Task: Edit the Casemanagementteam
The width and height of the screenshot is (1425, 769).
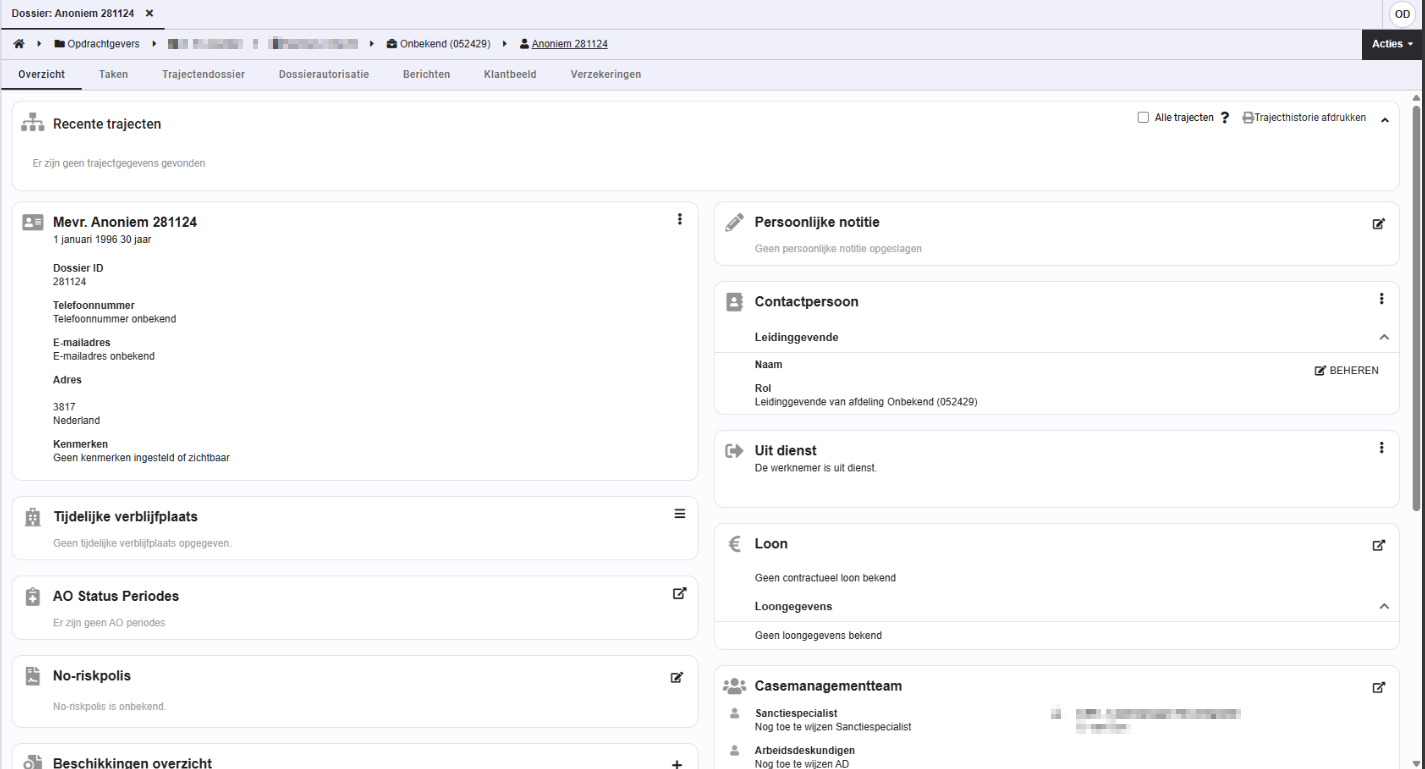Action: click(x=1379, y=687)
